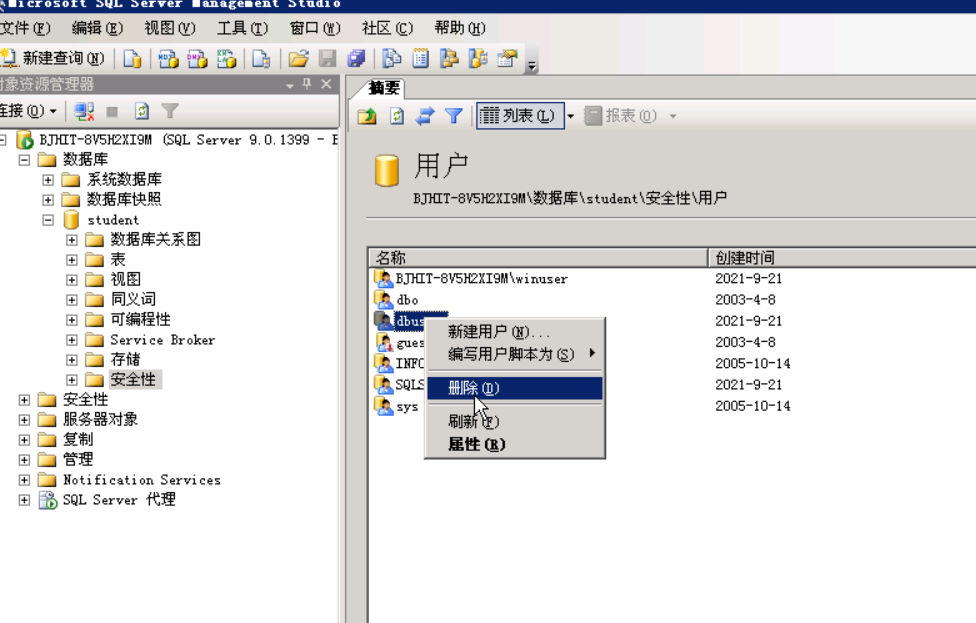
Task: Open Object Explorer window position dropdown
Action: 290,85
